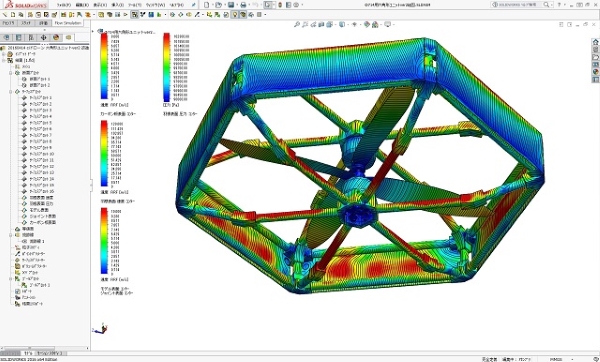Image resolution: width=600 pixels, height=362 pixels.
Task: Open the ウィンドウ(W) window menu
Action: click(155, 5)
